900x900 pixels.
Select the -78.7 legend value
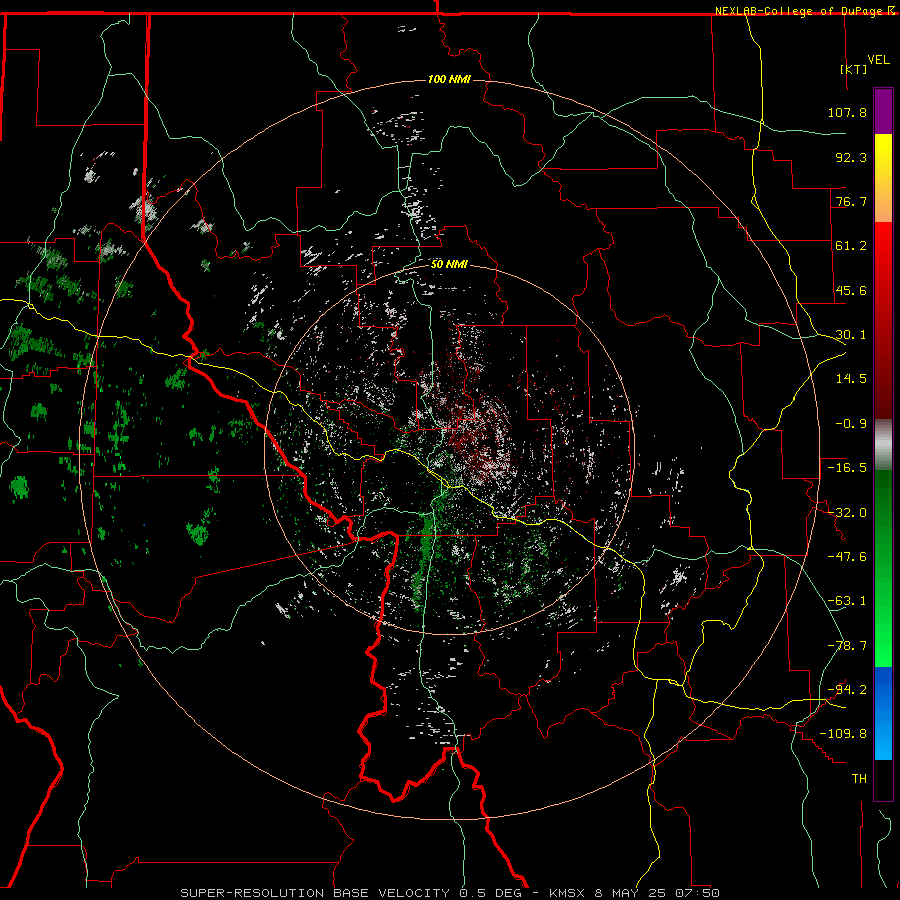(x=847, y=646)
